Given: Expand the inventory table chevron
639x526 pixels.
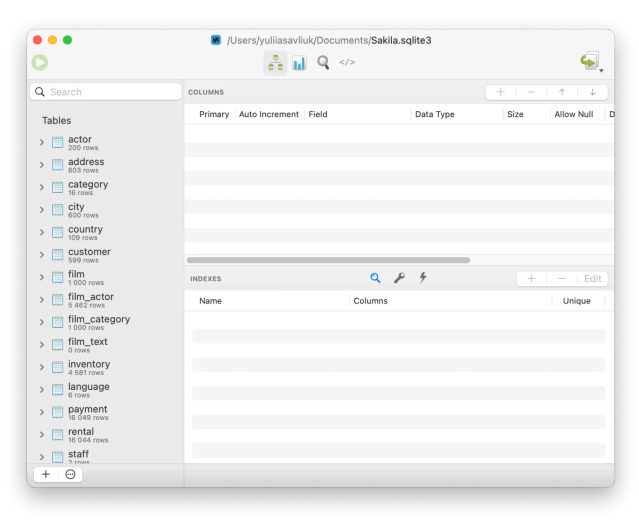Looking at the screenshot, I should pos(42,367).
